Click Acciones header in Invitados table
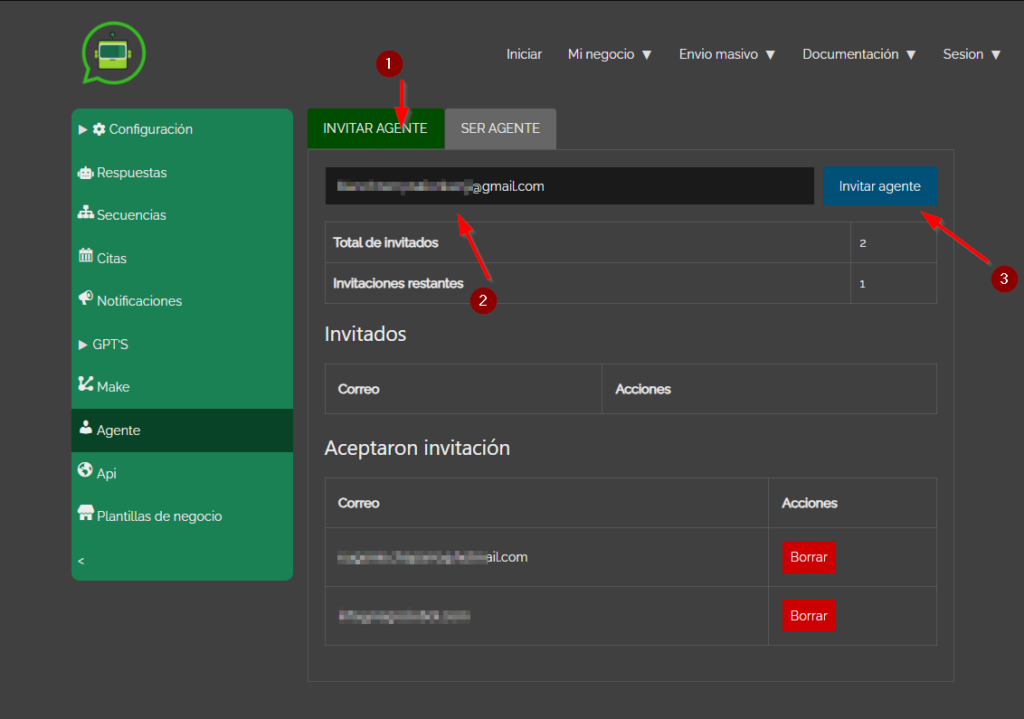The image size is (1024, 719). coord(643,389)
